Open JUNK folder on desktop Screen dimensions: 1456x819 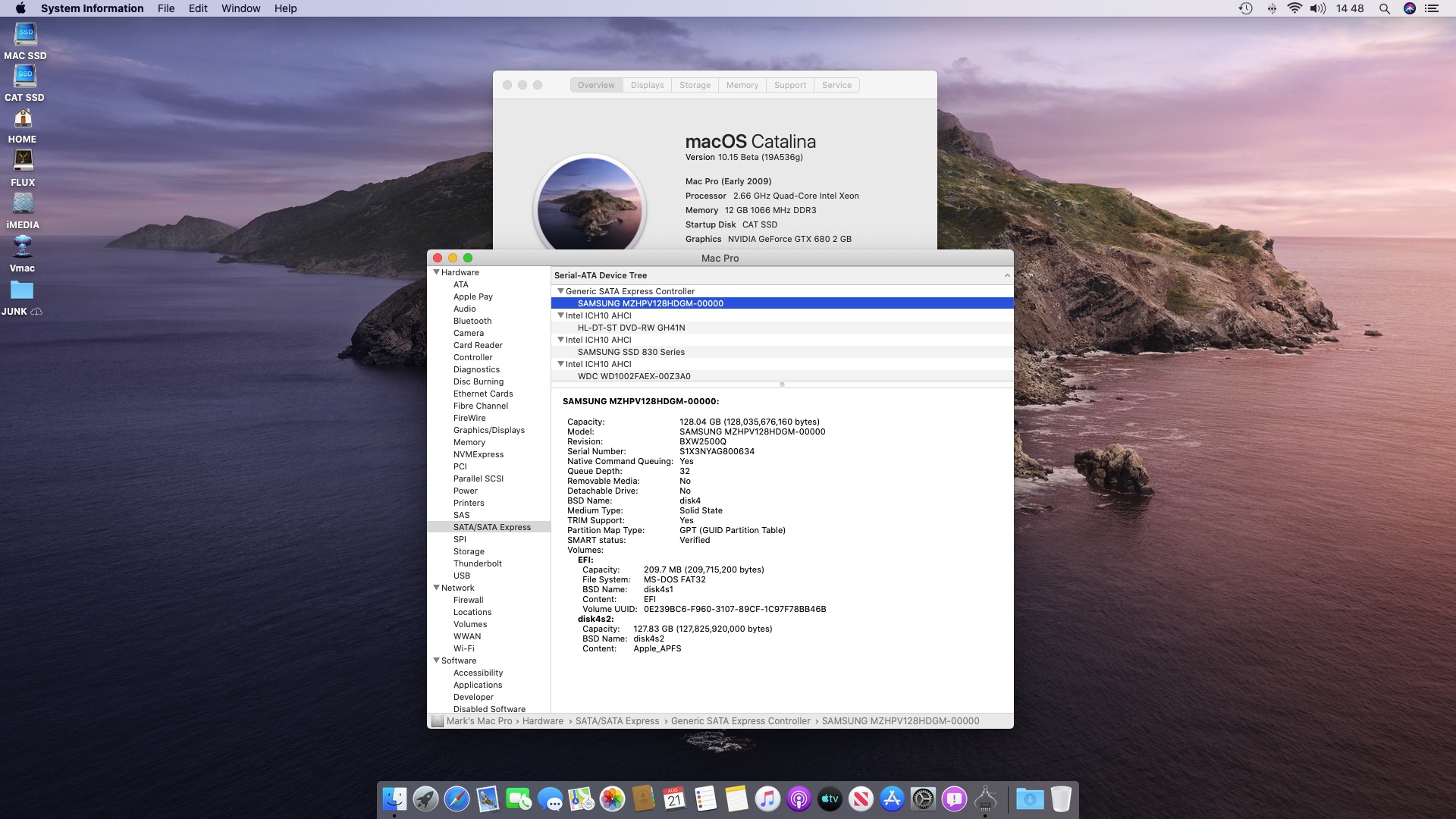click(x=22, y=290)
